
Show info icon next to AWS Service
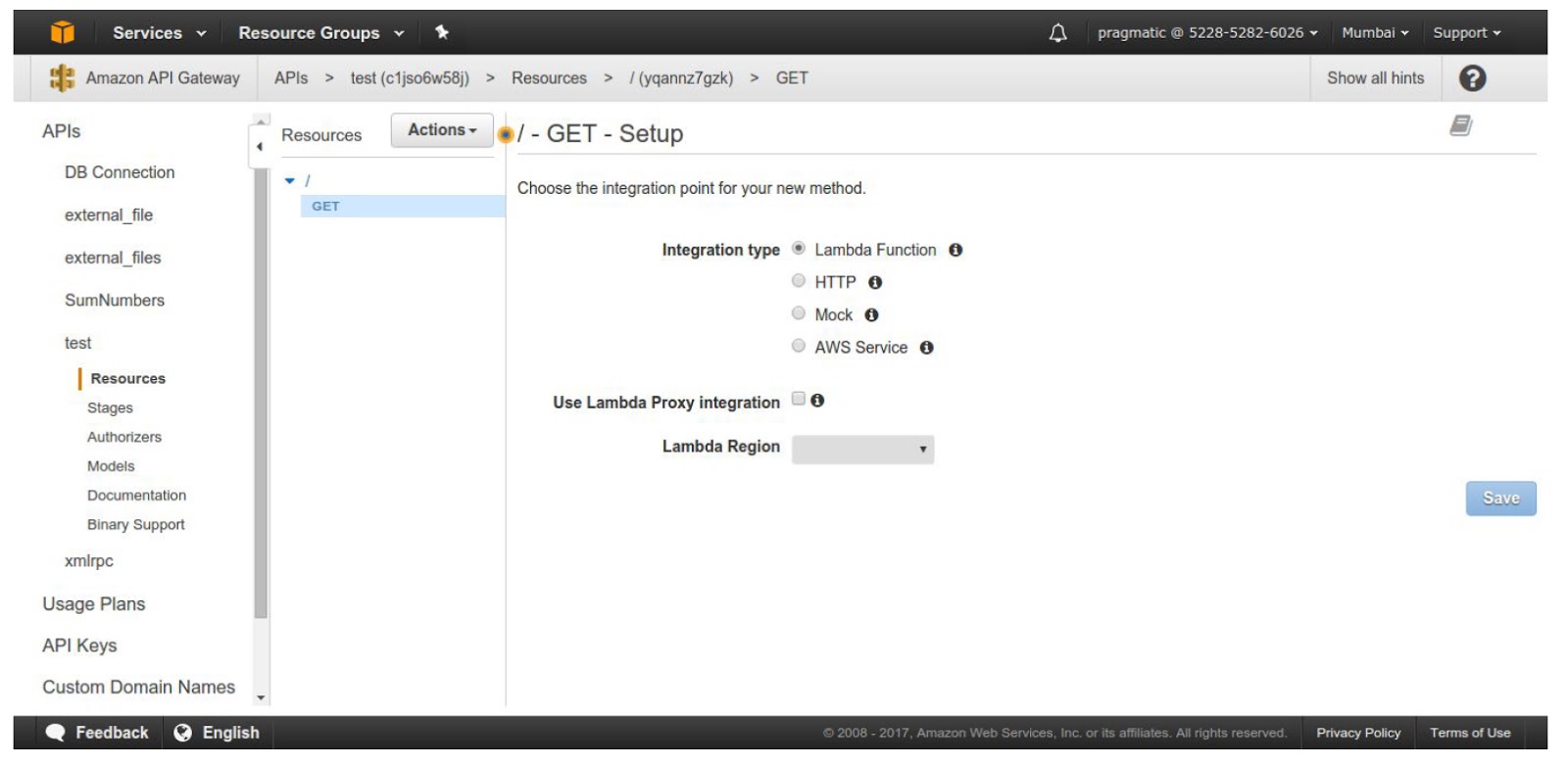click(x=926, y=347)
